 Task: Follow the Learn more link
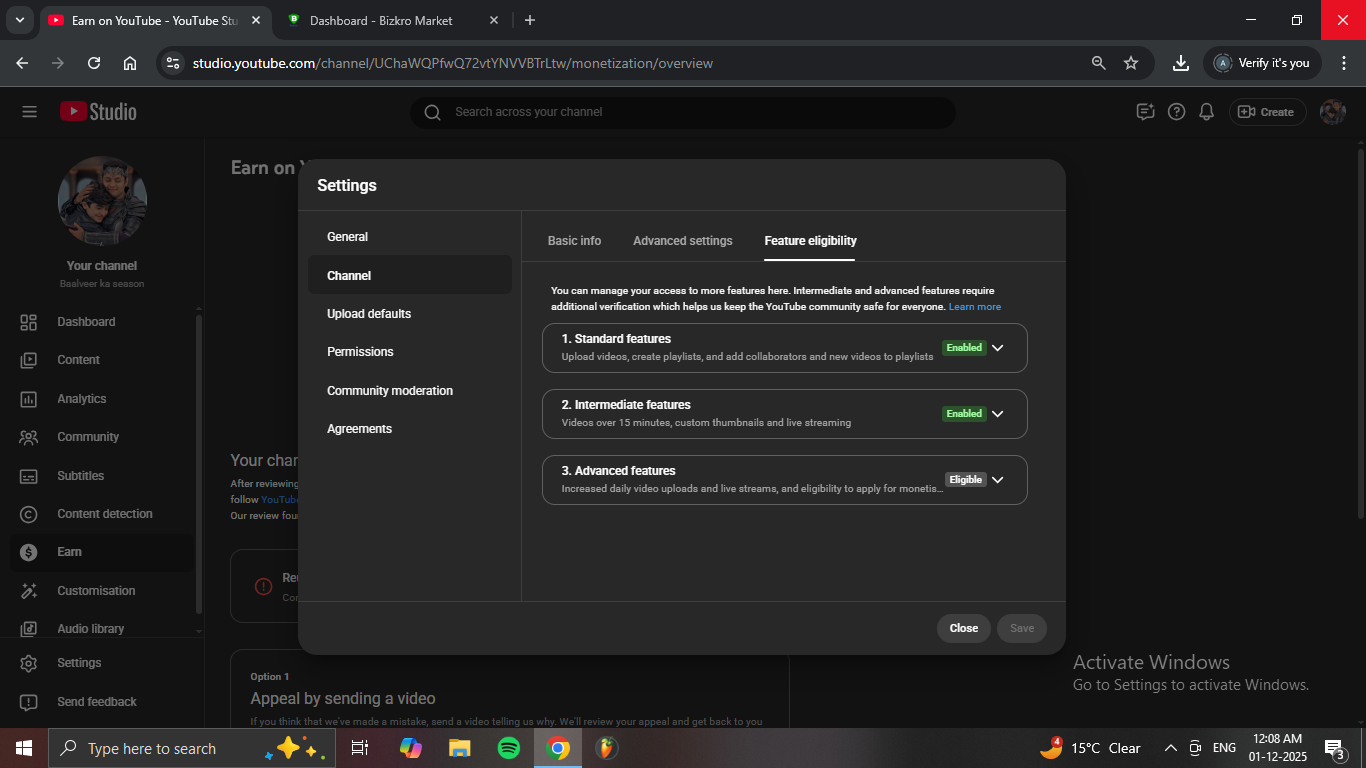click(974, 307)
